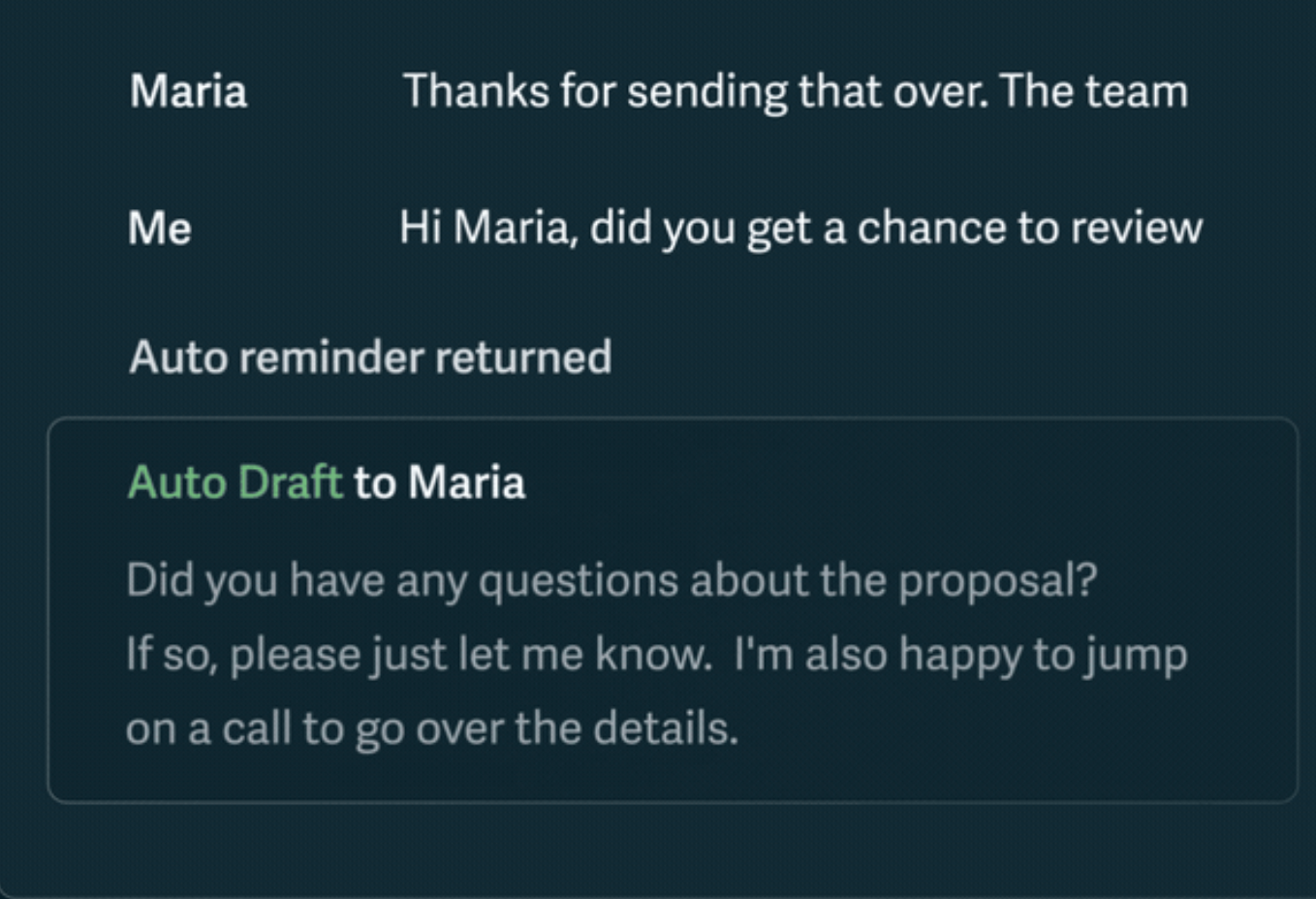Image resolution: width=1316 pixels, height=899 pixels.
Task: Click the green Auto Draft label
Action: [234, 481]
